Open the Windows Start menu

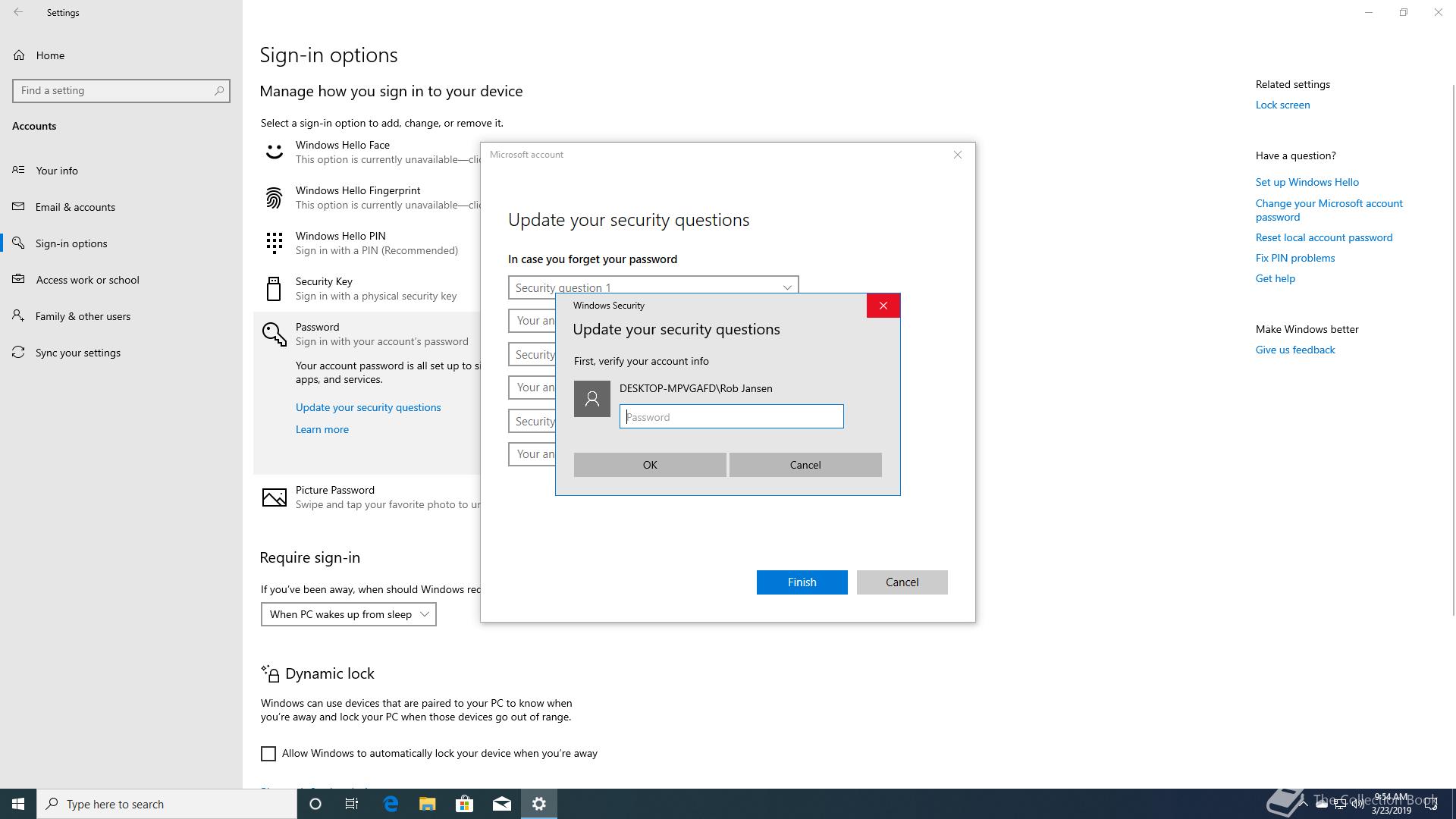tap(18, 804)
